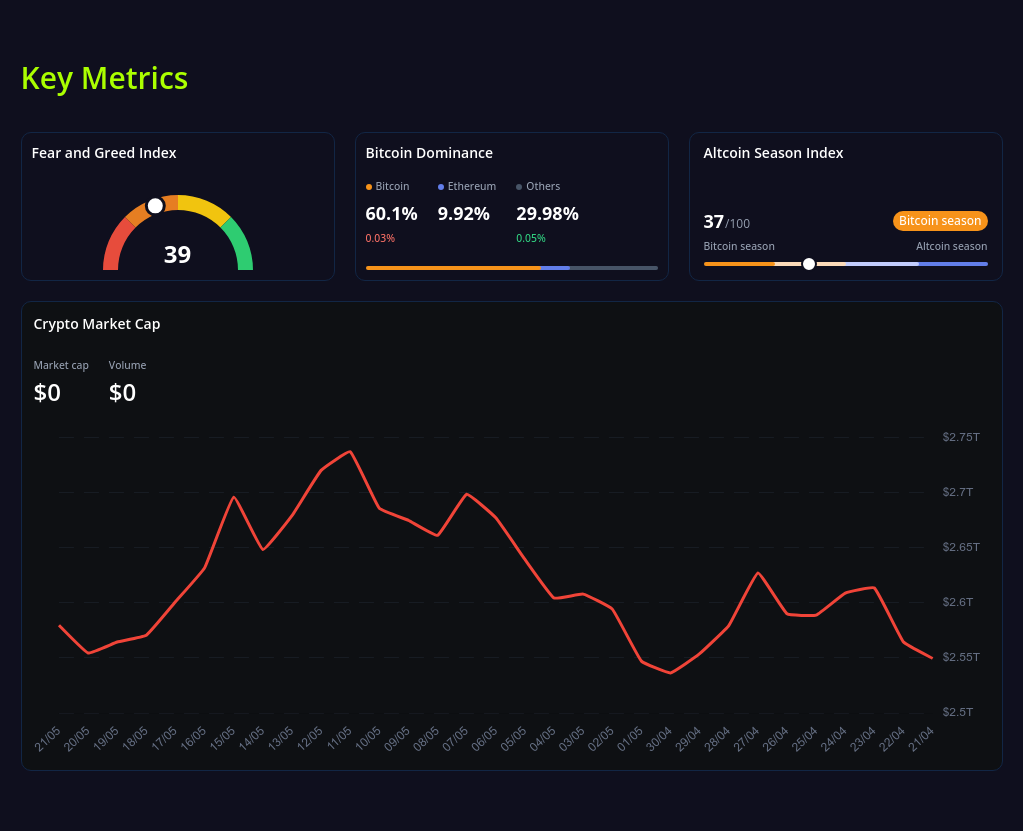
Task: Click the 29.98% Others dominance value
Action: click(547, 214)
